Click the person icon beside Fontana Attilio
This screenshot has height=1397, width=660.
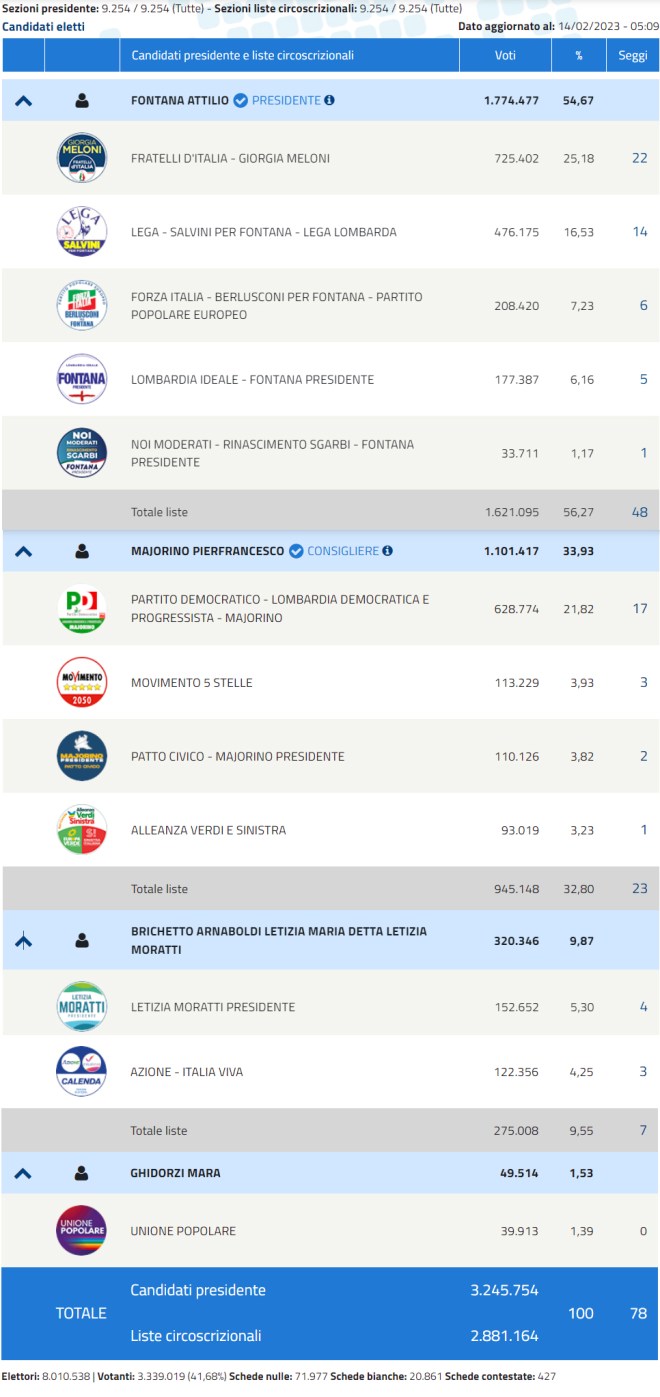[x=82, y=101]
